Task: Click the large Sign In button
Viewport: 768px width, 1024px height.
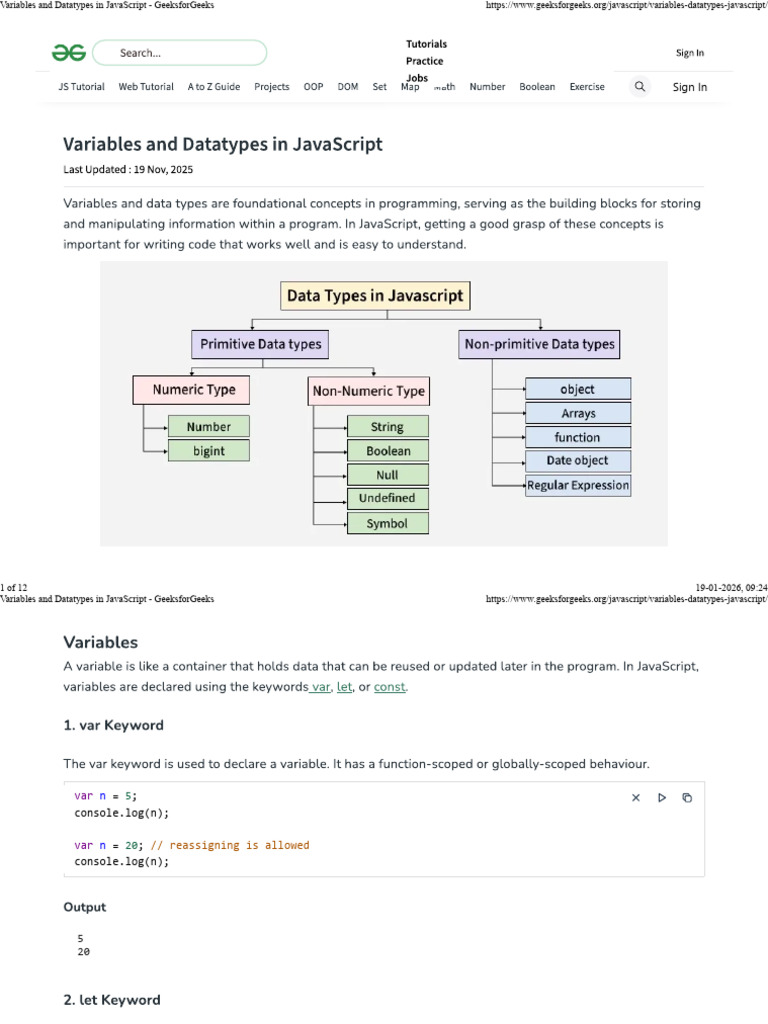Action: tap(690, 87)
